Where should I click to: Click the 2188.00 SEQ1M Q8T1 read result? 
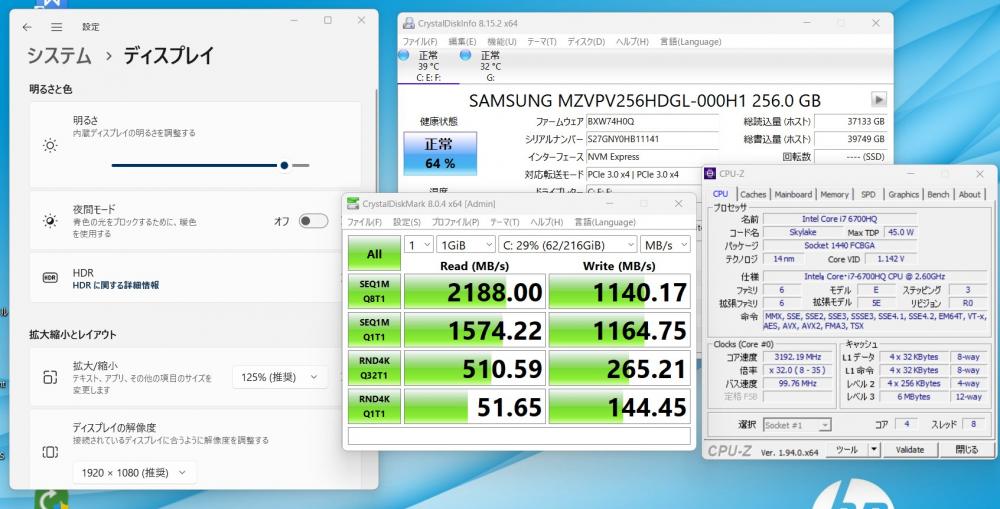click(475, 291)
